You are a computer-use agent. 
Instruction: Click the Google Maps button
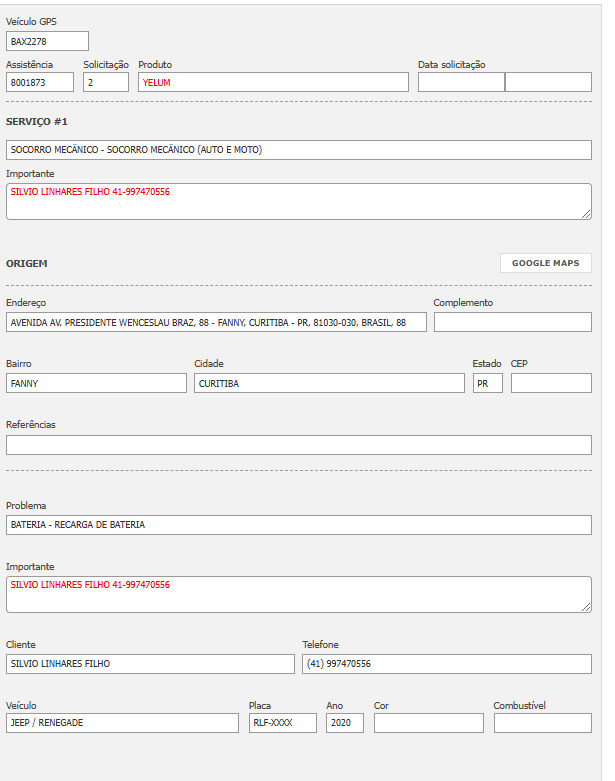(545, 263)
